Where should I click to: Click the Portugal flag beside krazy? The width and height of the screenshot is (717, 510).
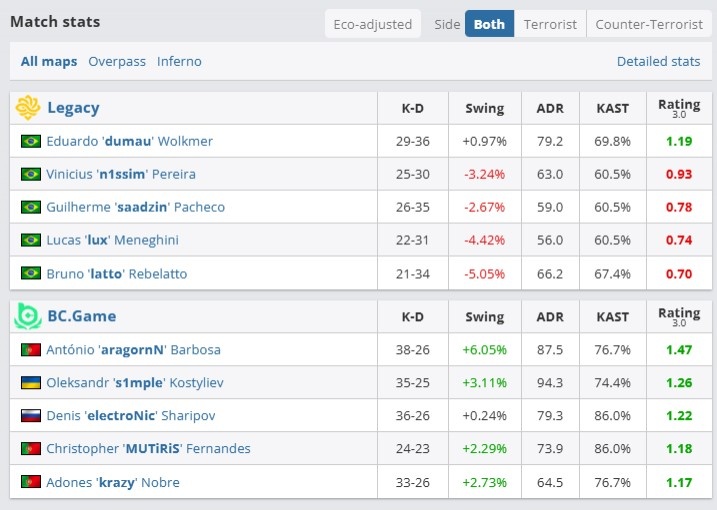pyautogui.click(x=31, y=483)
